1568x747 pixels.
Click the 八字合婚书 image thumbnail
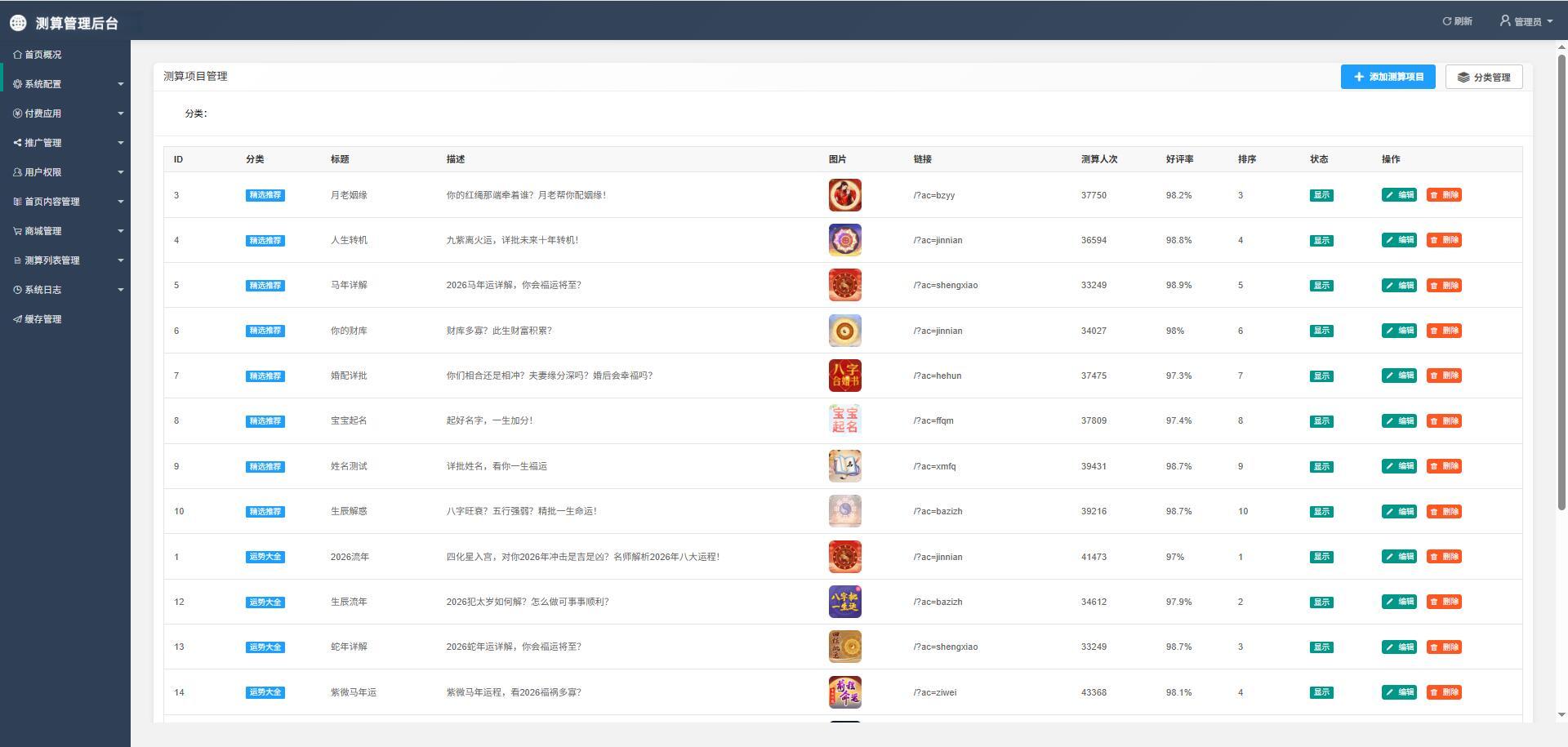[x=844, y=376]
